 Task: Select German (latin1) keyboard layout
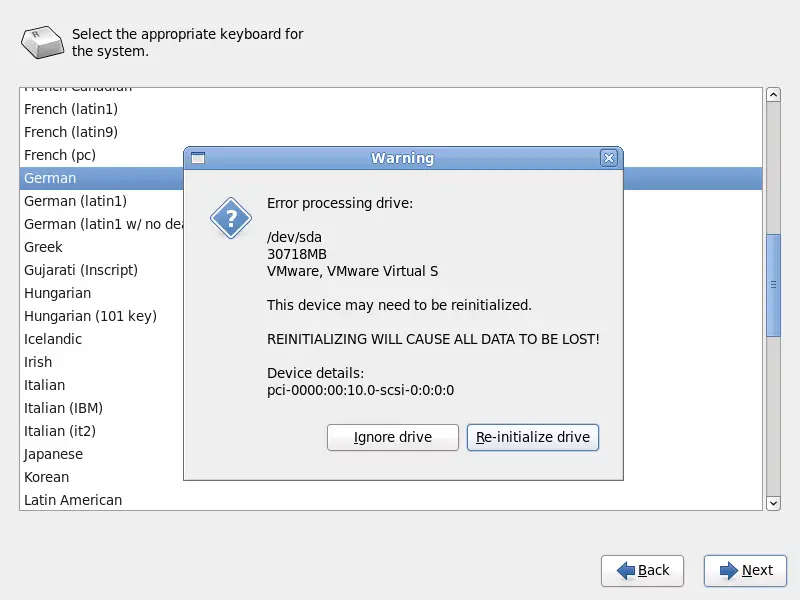(76, 201)
